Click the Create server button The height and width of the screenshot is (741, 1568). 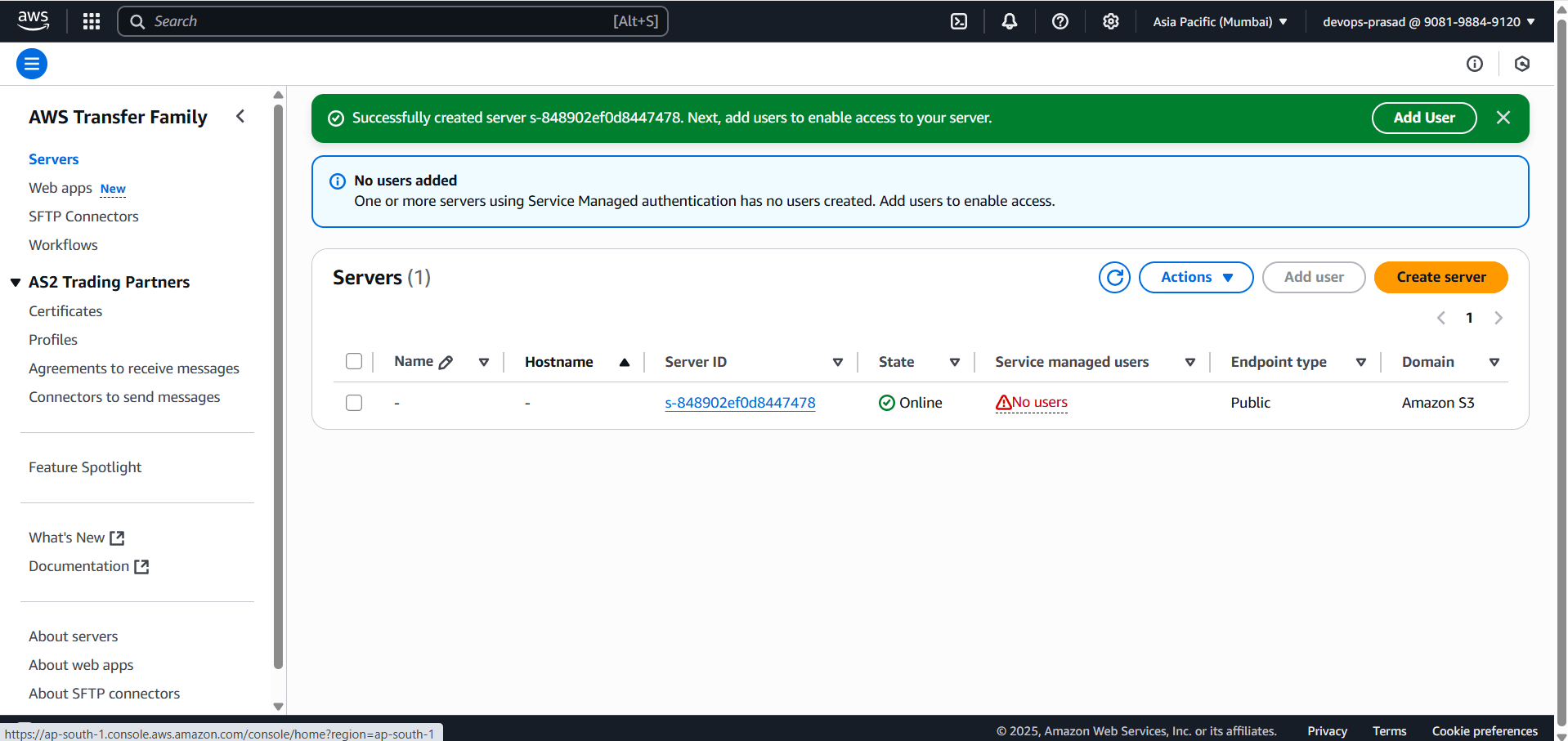[1440, 277]
